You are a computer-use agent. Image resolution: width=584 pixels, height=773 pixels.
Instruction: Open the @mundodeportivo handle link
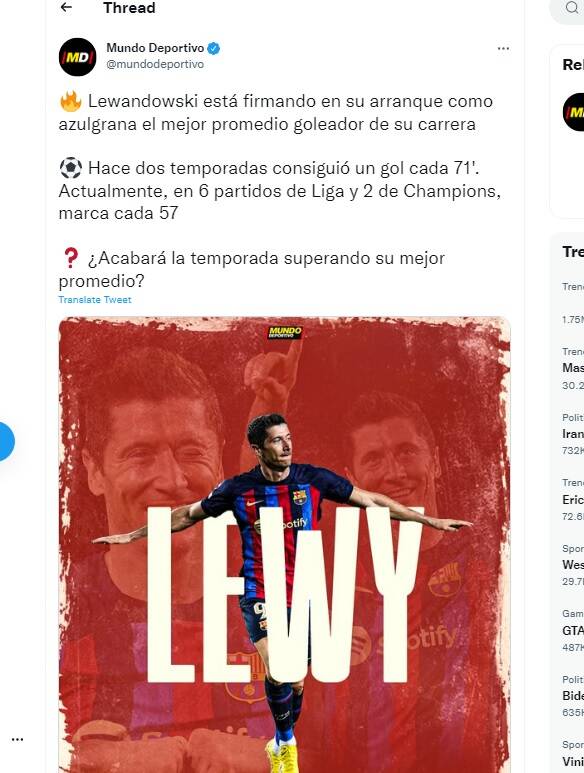pyautogui.click(x=155, y=64)
